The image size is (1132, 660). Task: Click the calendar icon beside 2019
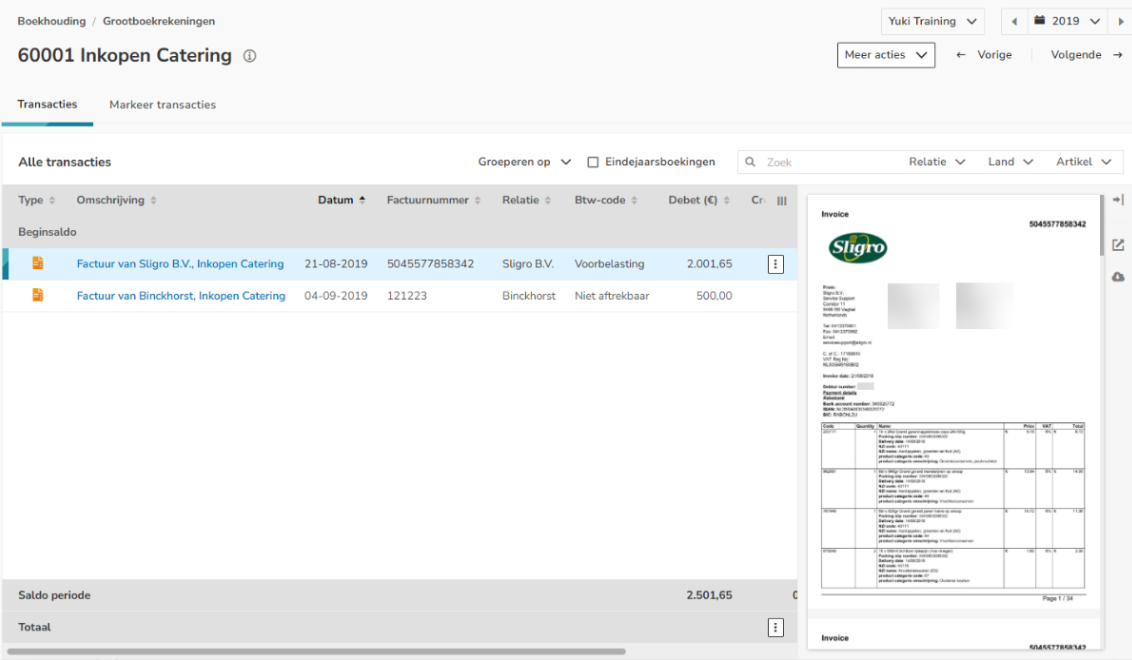point(1040,20)
